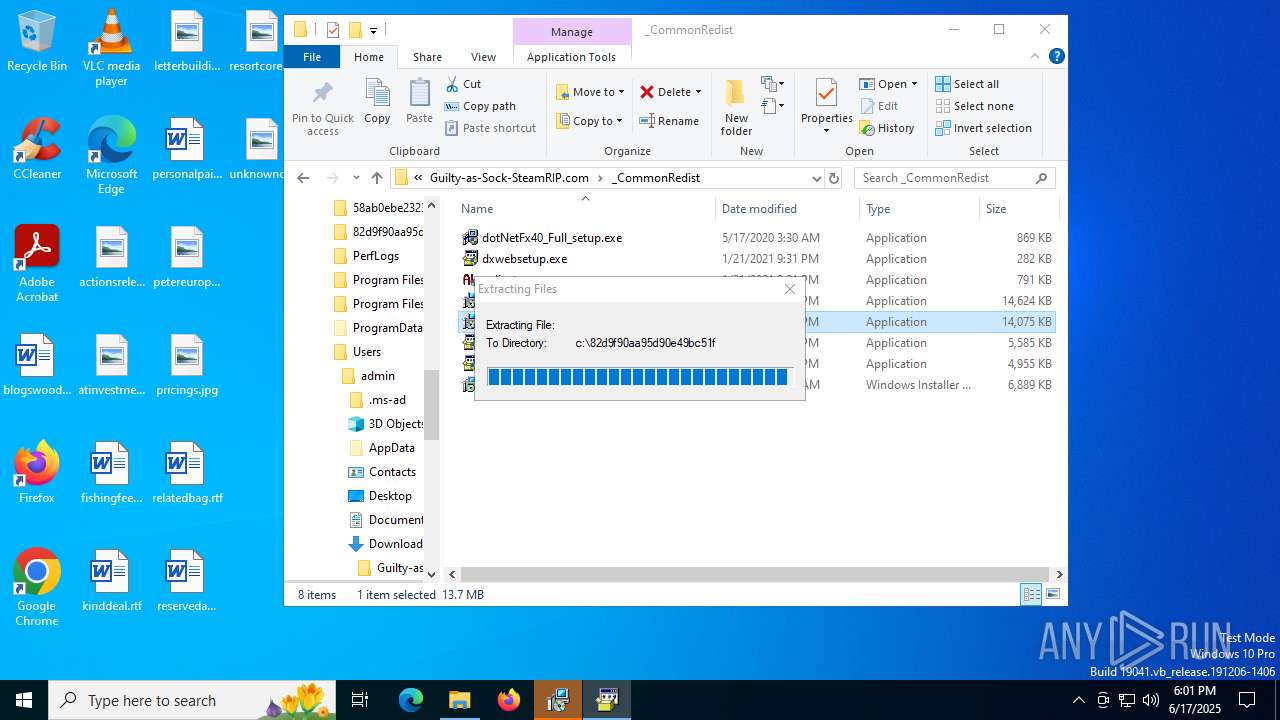Collapse the ribbon with the chevron

coord(1035,57)
